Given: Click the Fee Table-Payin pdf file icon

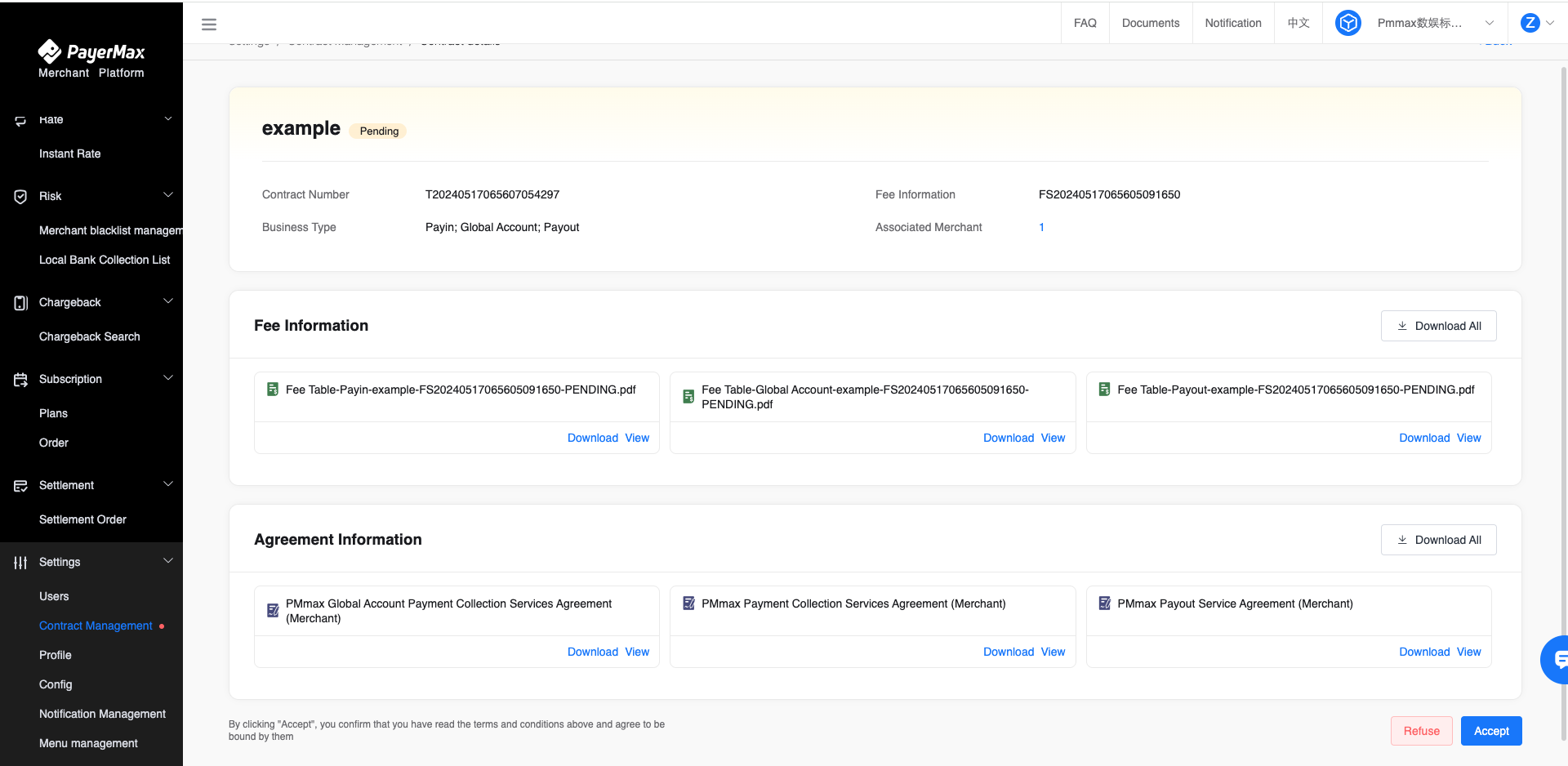Looking at the screenshot, I should tap(273, 390).
